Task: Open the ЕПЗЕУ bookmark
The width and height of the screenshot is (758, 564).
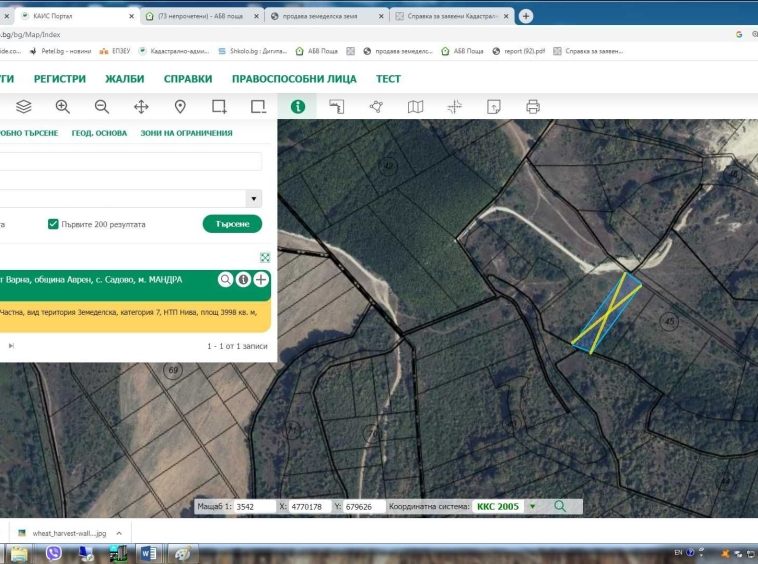Action: coord(115,51)
